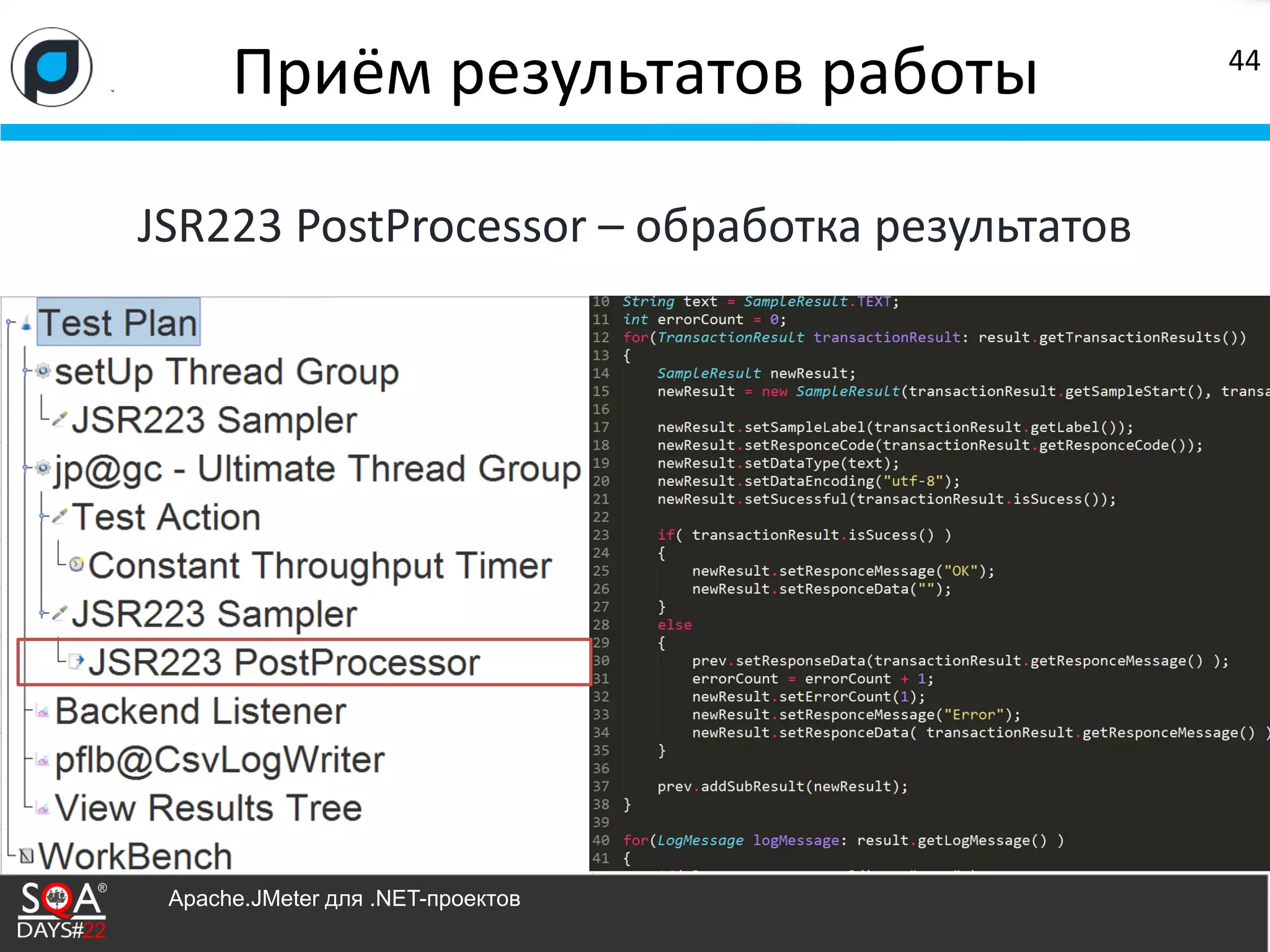Select the Test Action element
1270x952 pixels.
pyautogui.click(x=166, y=517)
